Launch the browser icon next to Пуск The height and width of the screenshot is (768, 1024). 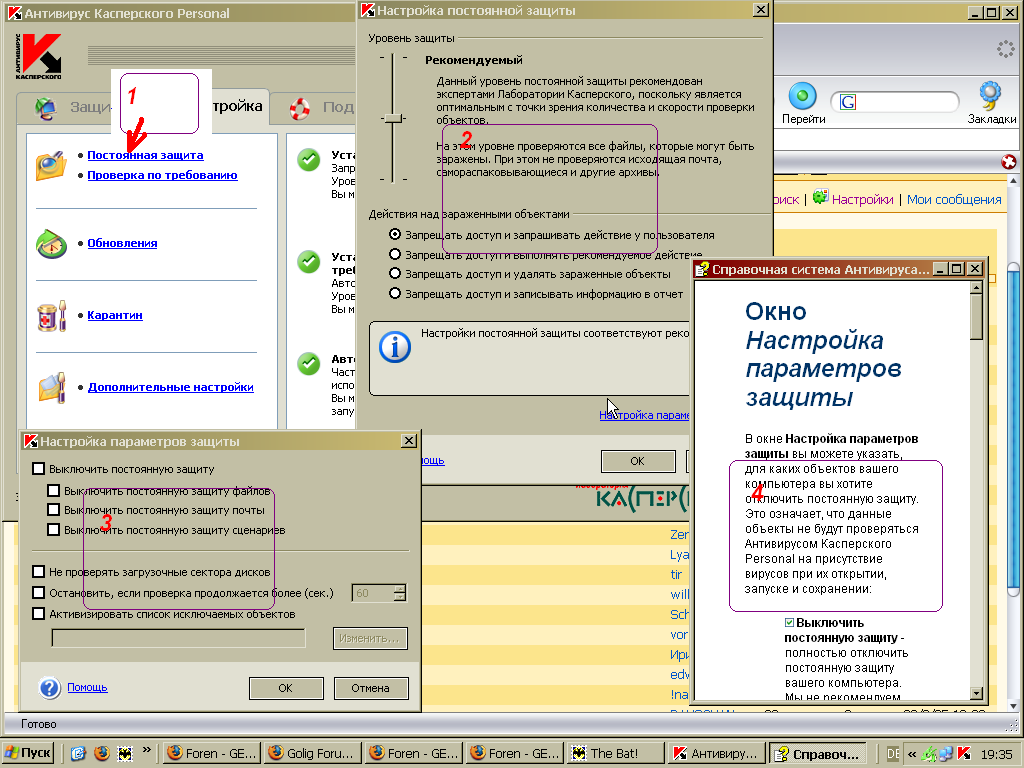[78, 753]
